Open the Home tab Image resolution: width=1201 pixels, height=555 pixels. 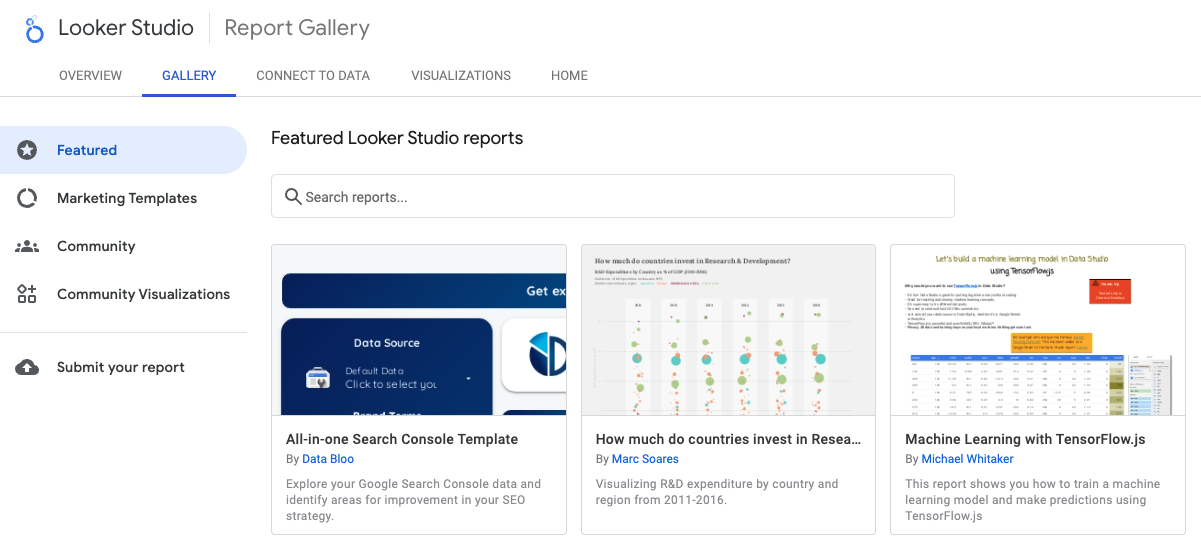click(569, 76)
